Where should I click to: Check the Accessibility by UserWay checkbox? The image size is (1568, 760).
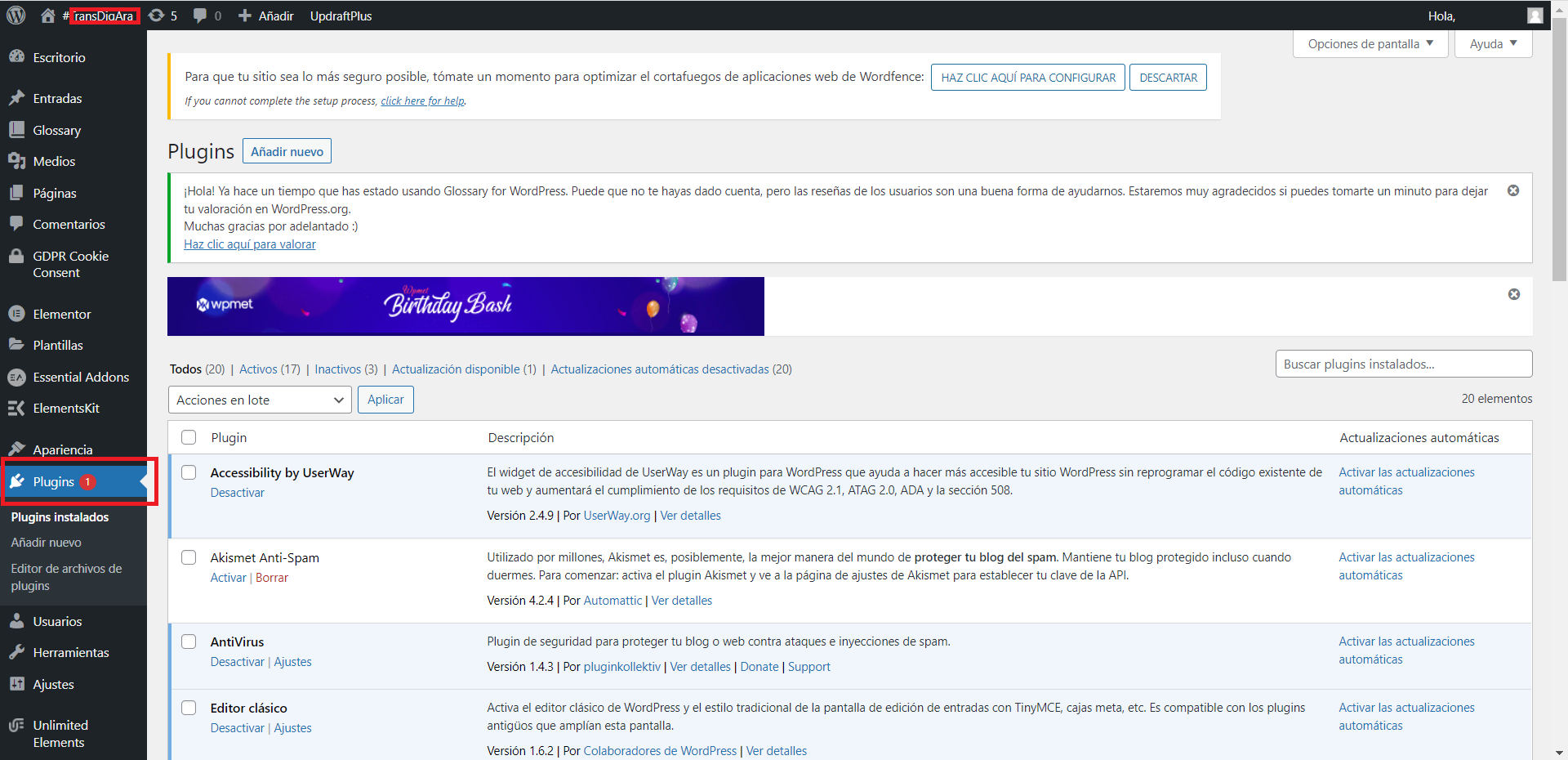pyautogui.click(x=189, y=472)
